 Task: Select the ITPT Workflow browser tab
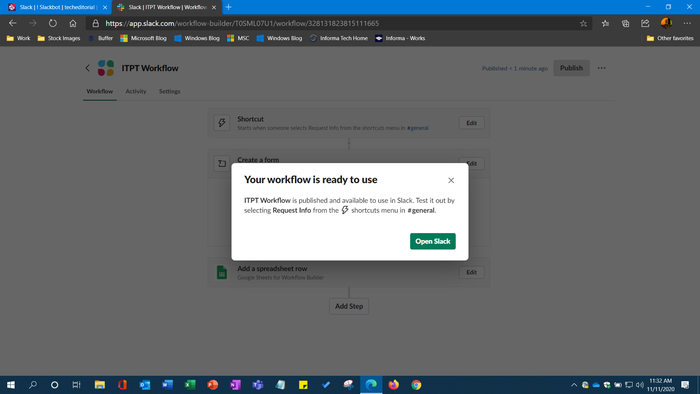166,7
